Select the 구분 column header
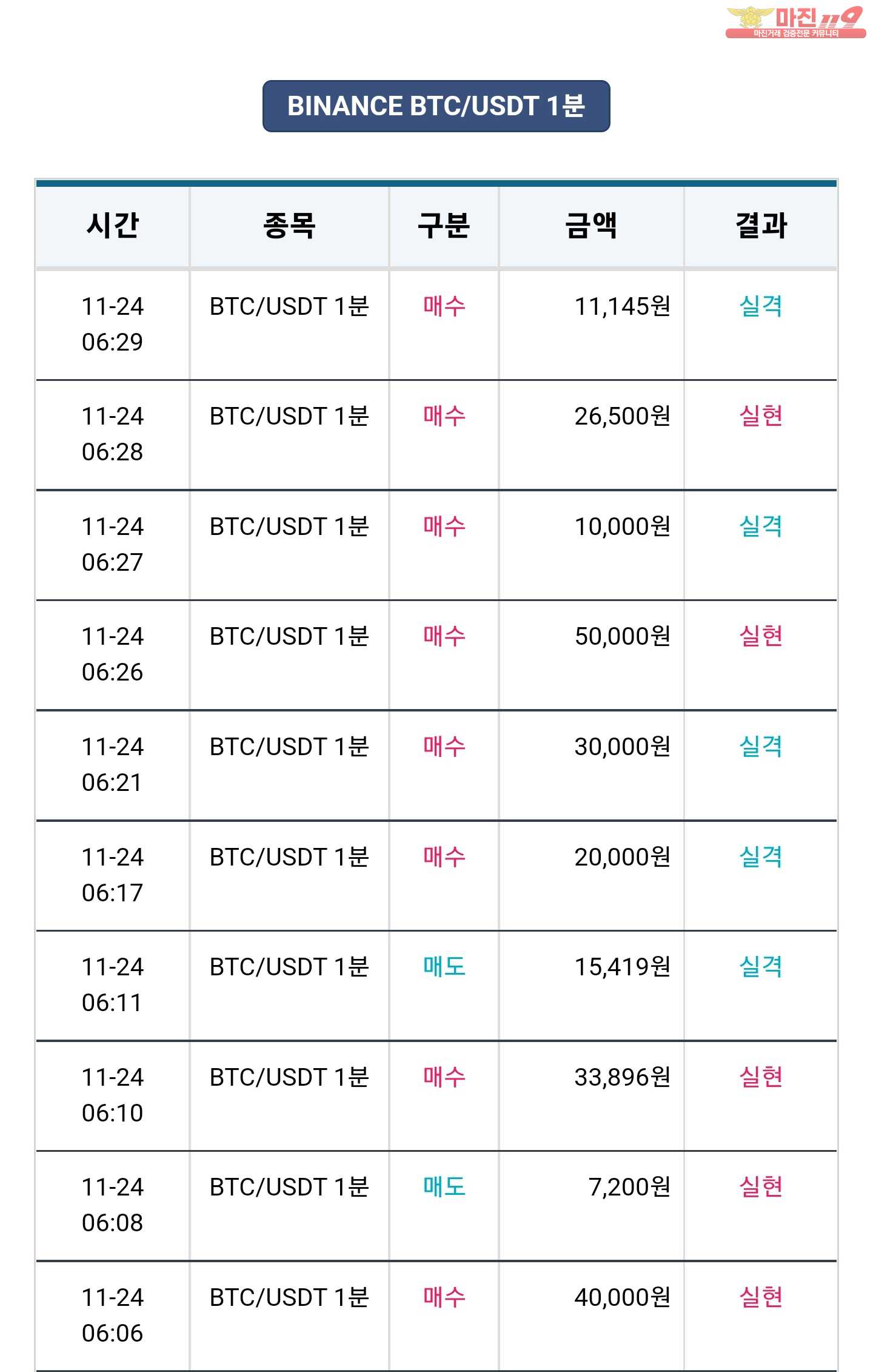This screenshot has height=1372, width=873. pyautogui.click(x=444, y=226)
